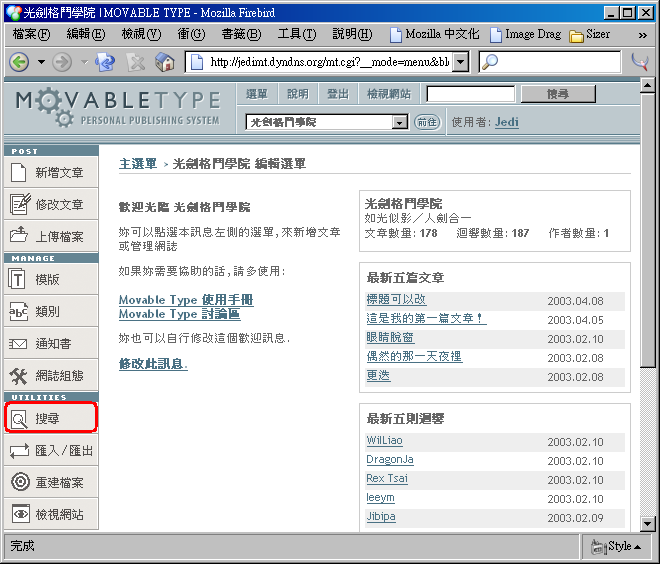The width and height of the screenshot is (660, 564).
Task: Click the 檢視網站 tab in header
Action: [x=389, y=94]
